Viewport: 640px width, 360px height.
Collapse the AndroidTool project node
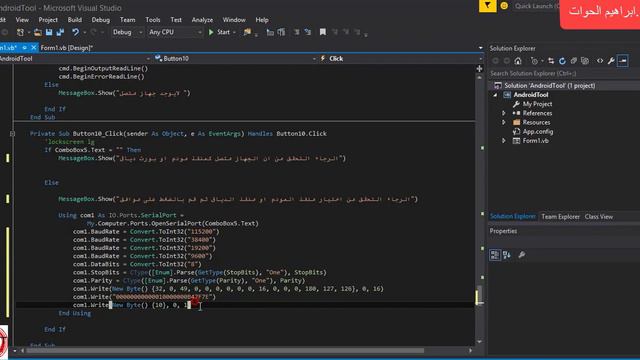[496, 95]
